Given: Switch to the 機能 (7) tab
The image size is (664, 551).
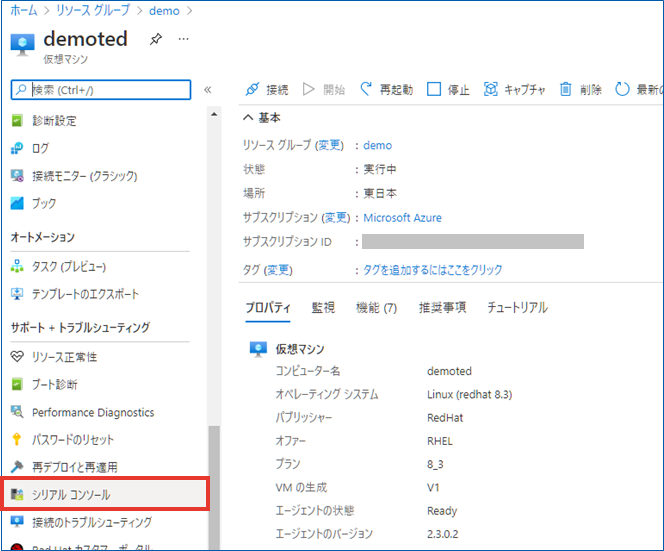Looking at the screenshot, I should point(376,307).
